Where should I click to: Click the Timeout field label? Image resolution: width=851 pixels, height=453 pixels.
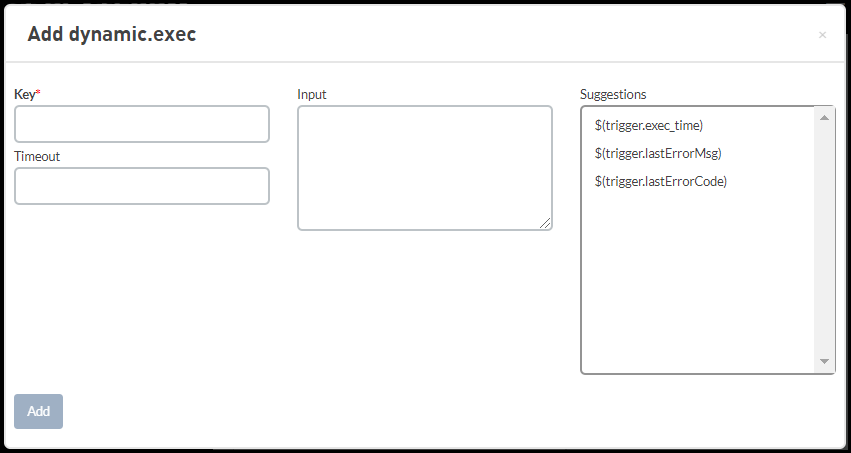pos(37,156)
